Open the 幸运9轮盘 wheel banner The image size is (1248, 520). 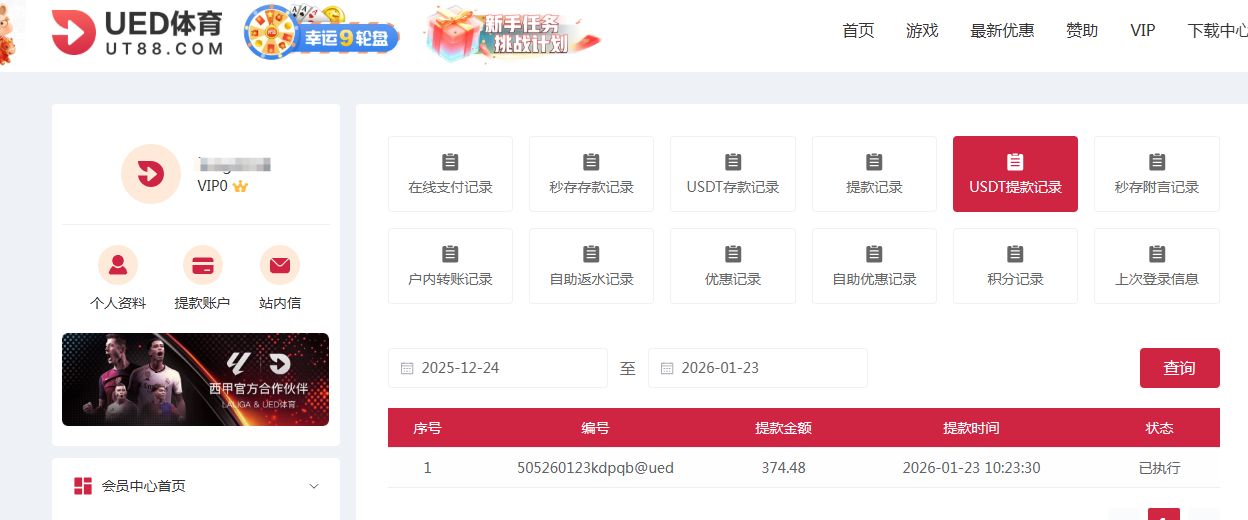point(321,33)
